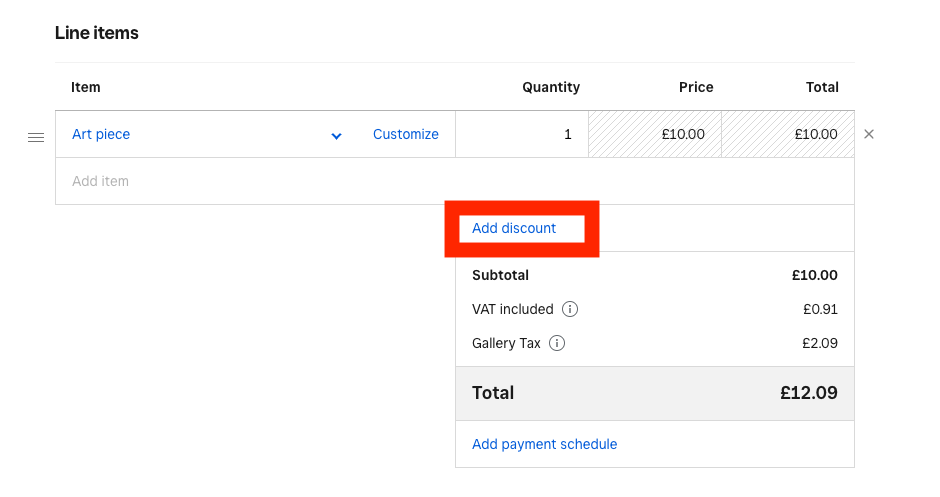Click the Item column header
Screen dimensions: 940x497
[86, 87]
